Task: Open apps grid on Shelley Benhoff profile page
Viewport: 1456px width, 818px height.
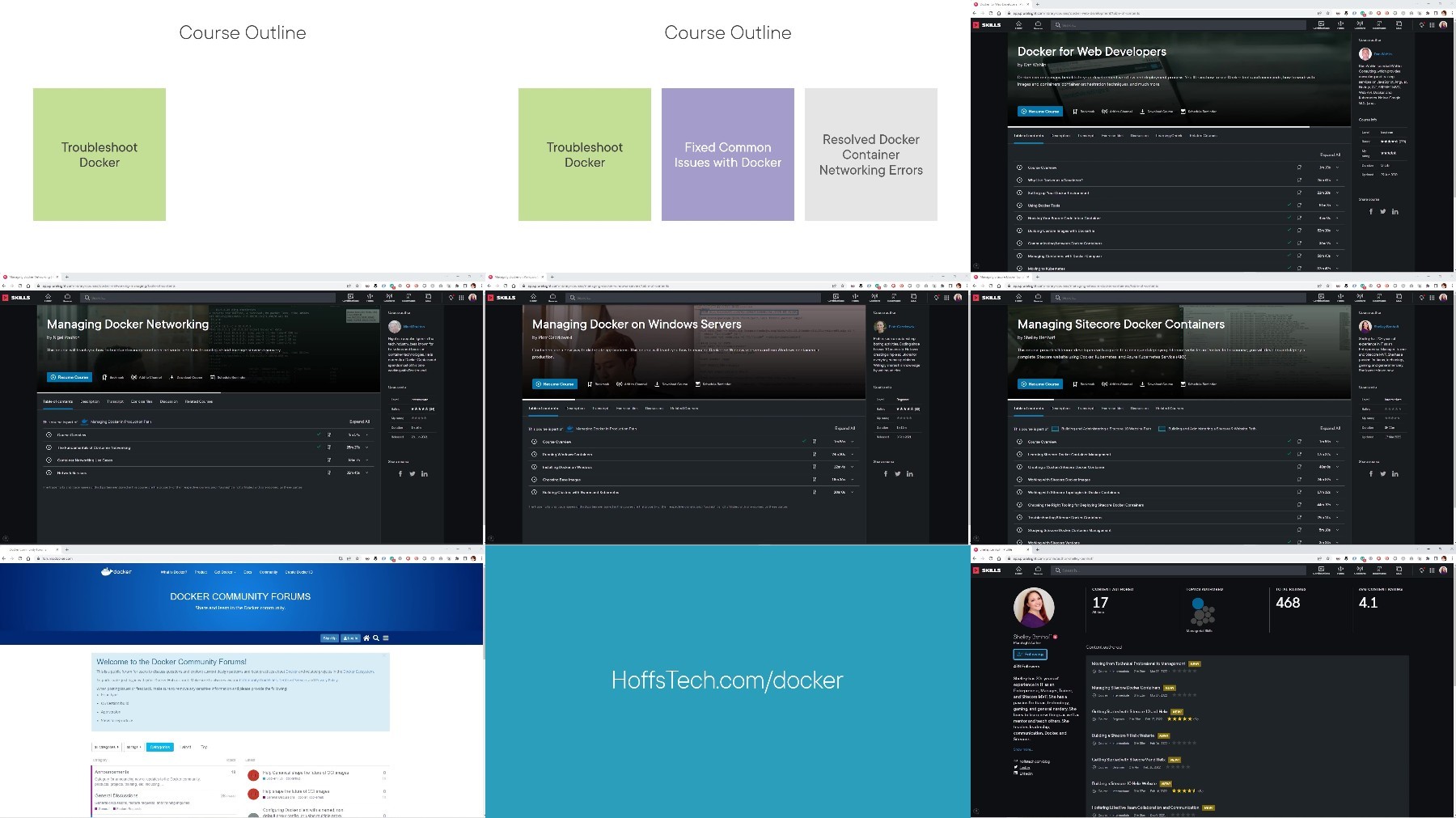Action: click(1432, 570)
